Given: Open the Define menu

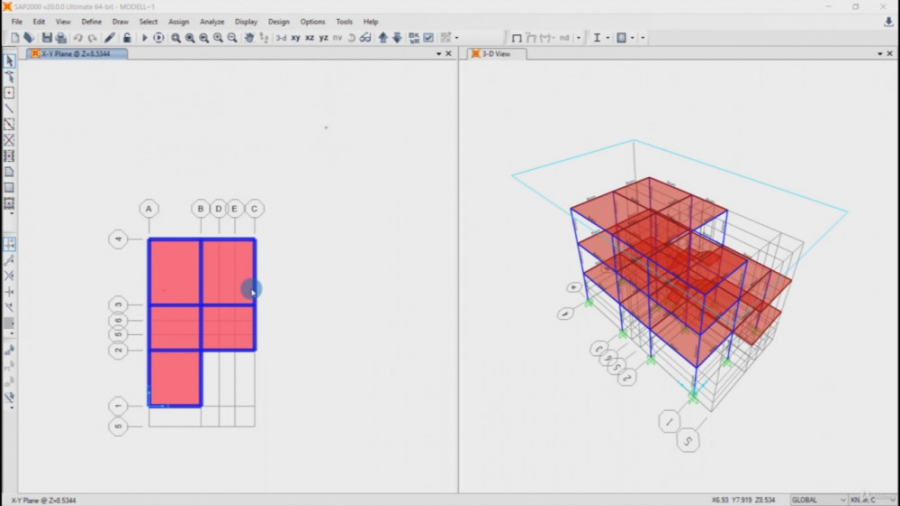Looking at the screenshot, I should [x=91, y=22].
